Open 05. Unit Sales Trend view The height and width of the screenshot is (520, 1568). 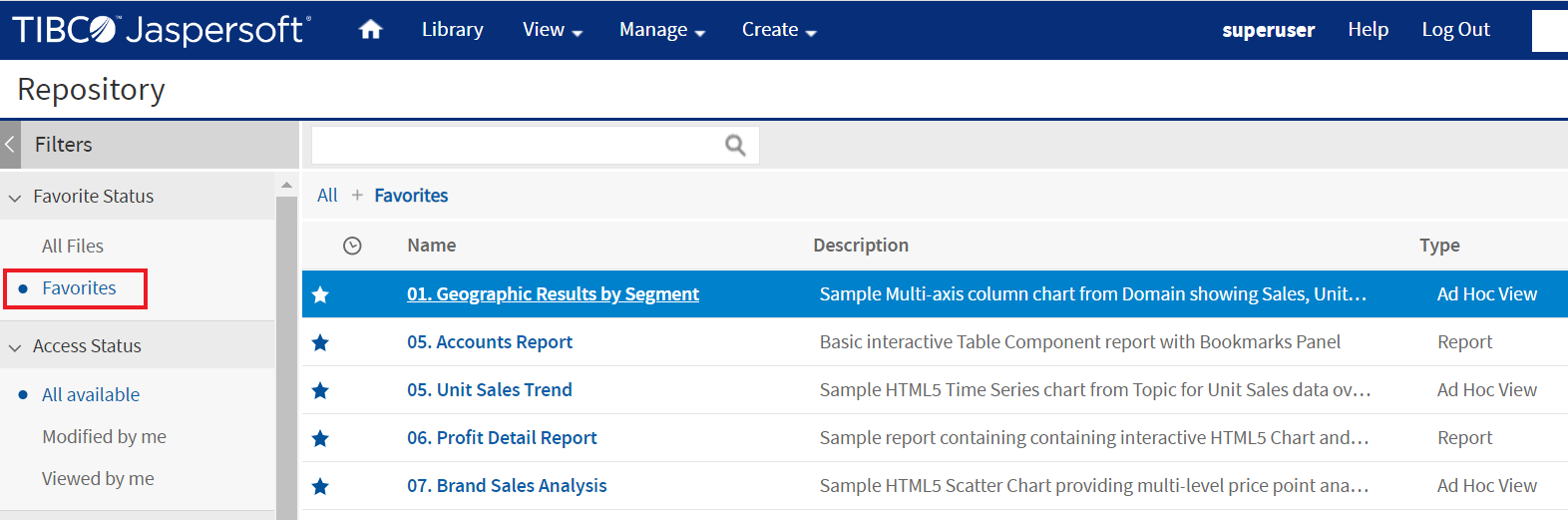pyautogui.click(x=490, y=390)
